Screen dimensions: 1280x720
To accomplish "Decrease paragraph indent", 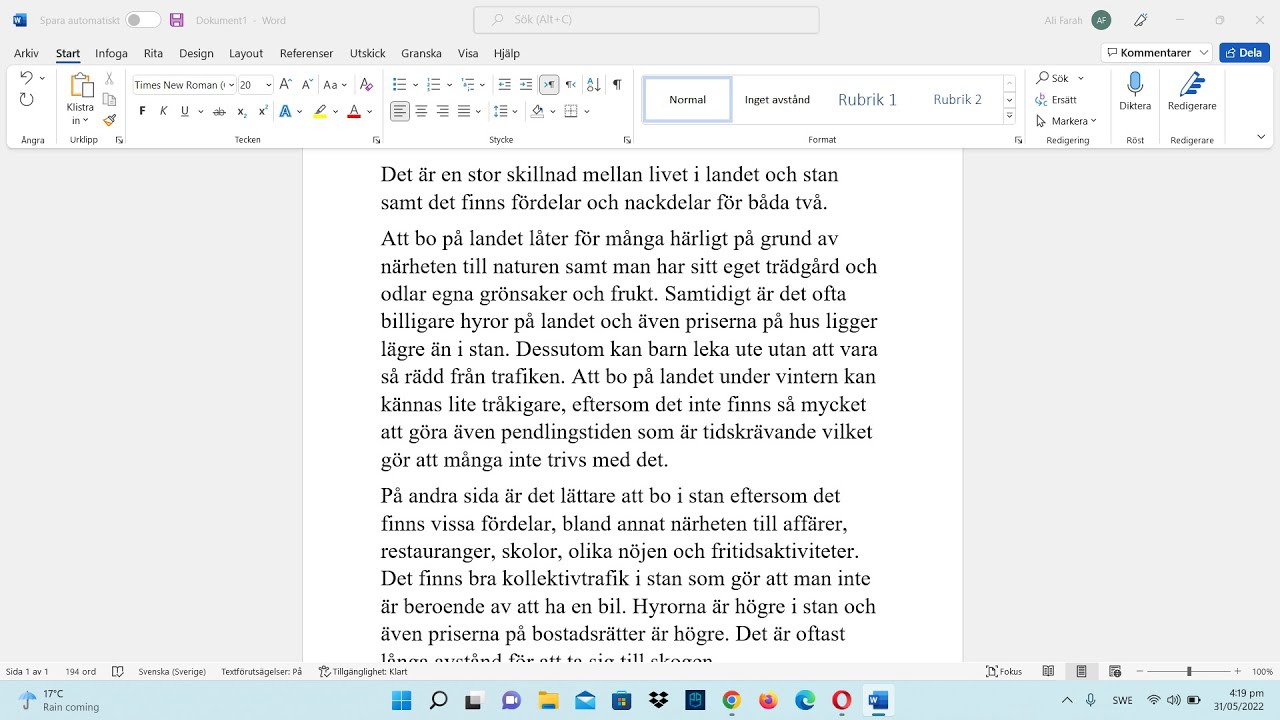I will (x=504, y=85).
